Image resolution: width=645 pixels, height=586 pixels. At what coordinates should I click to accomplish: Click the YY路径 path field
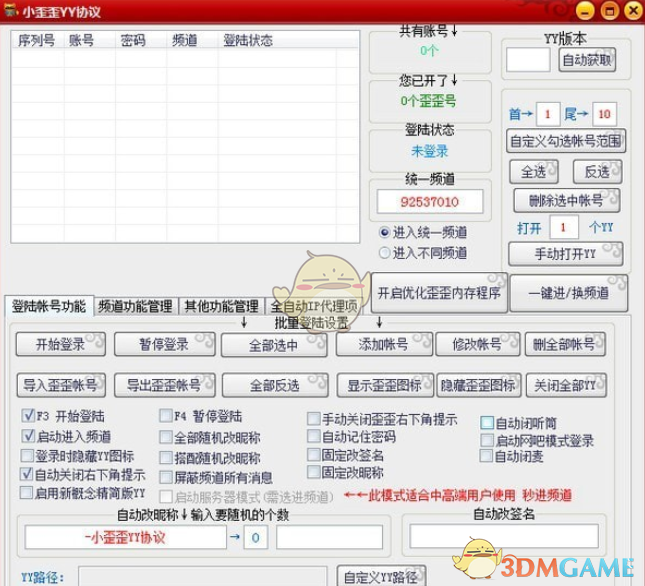pyautogui.click(x=203, y=576)
